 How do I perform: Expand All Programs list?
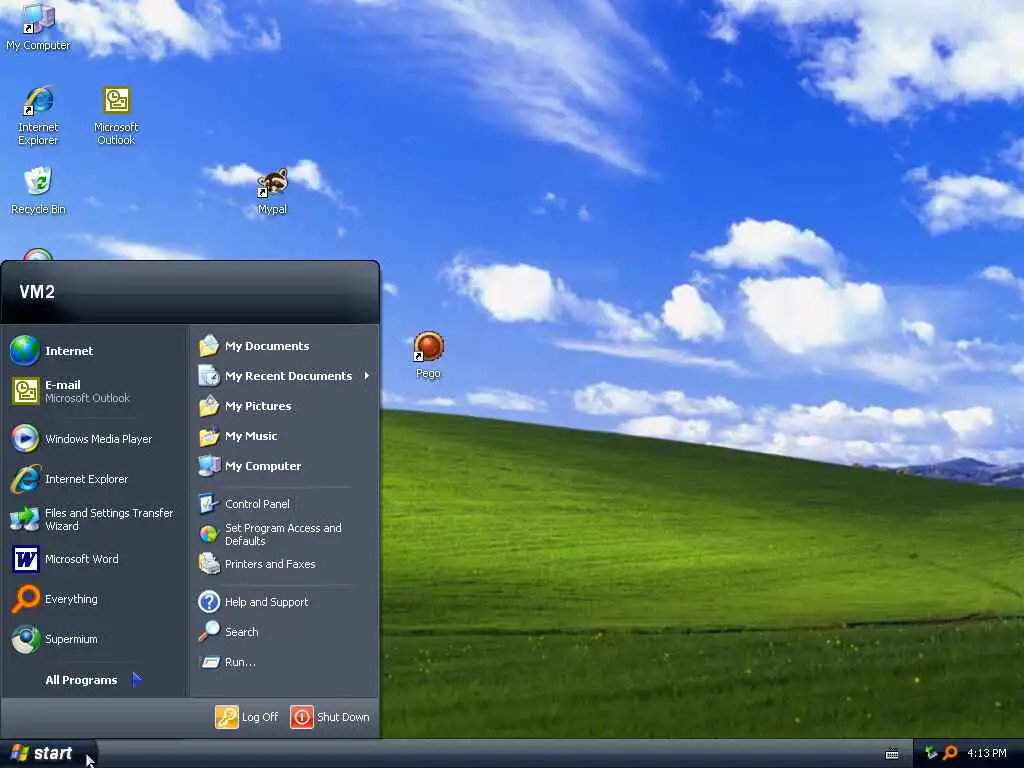[x=94, y=680]
